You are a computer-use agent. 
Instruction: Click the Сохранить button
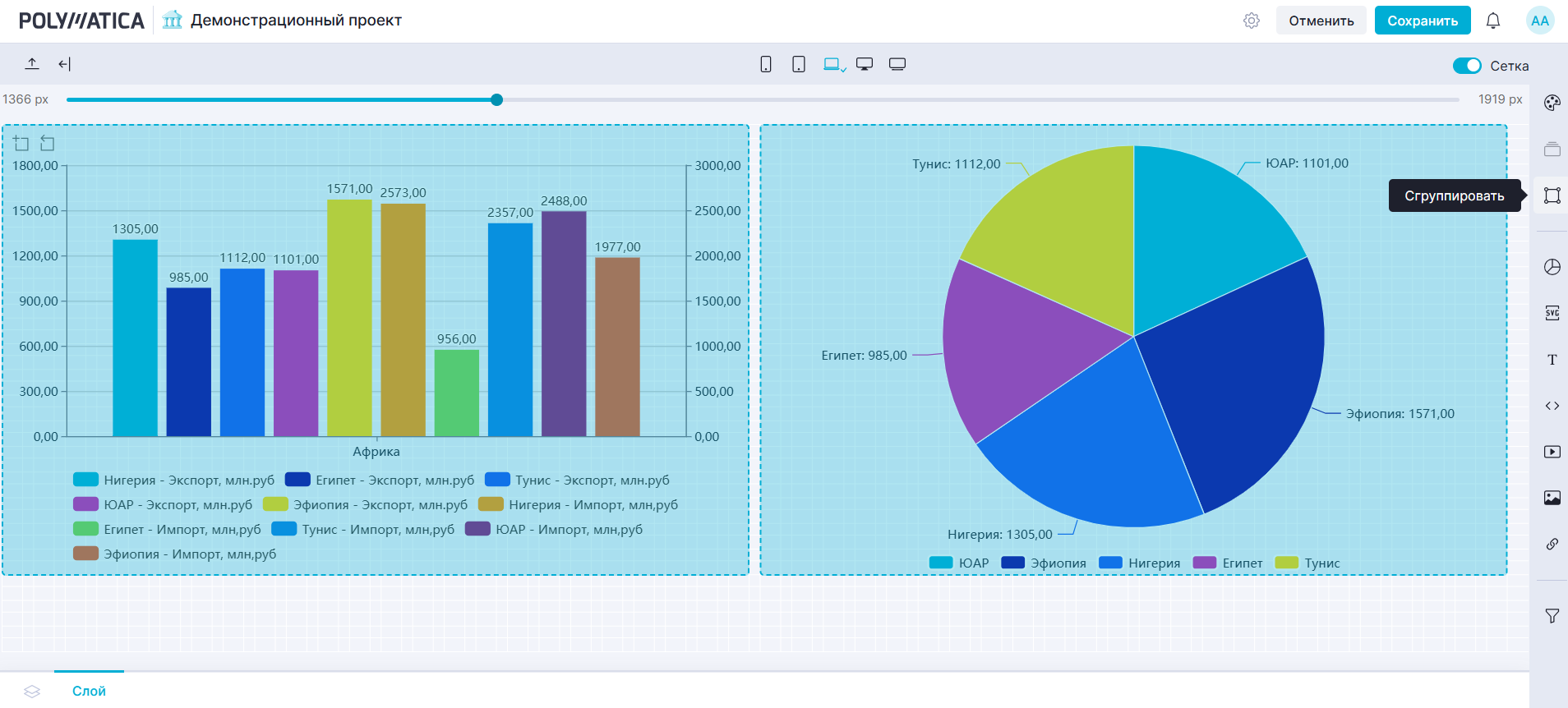1422,21
